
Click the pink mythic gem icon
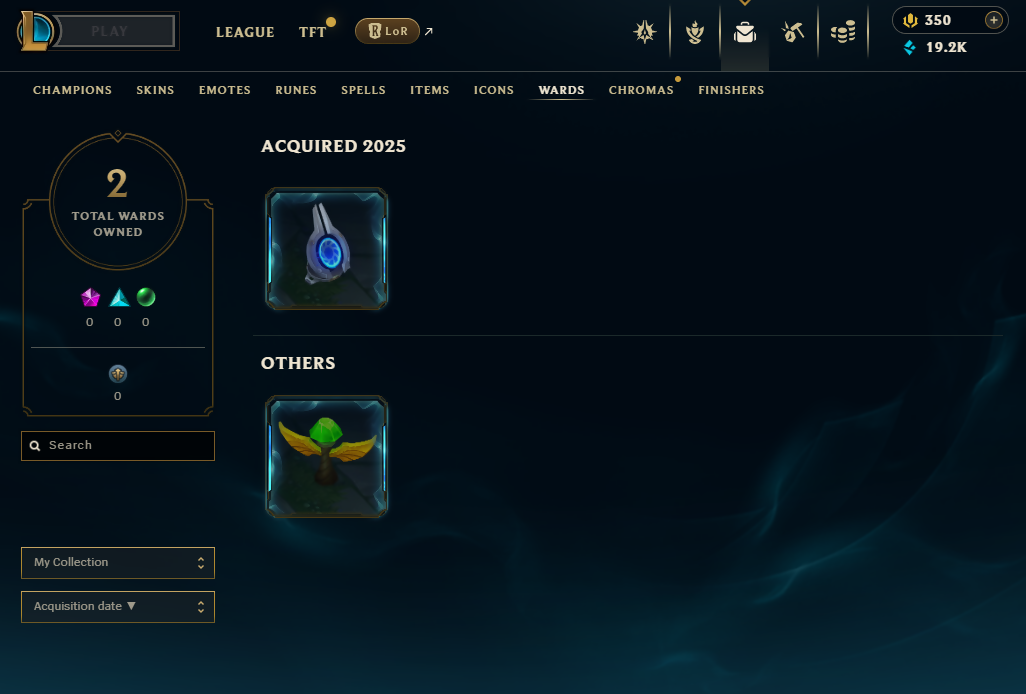pyautogui.click(x=90, y=298)
